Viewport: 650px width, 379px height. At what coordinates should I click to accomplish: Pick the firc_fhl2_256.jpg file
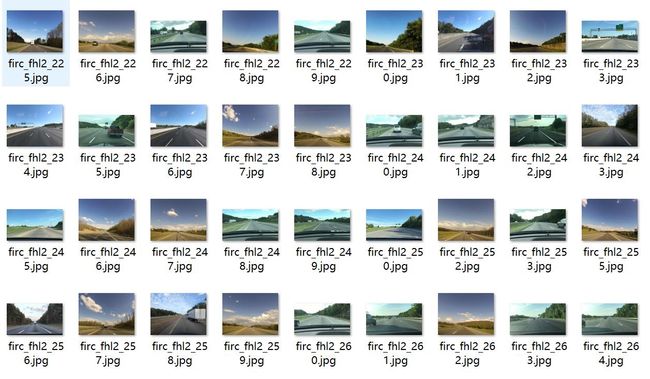[35, 319]
